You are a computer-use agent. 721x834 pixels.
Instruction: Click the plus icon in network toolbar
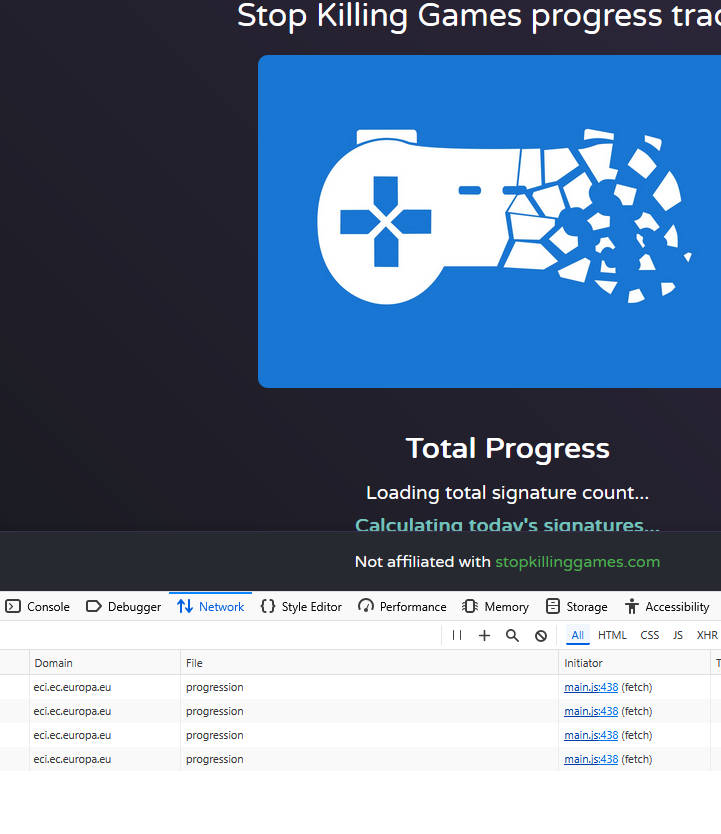pyautogui.click(x=484, y=635)
